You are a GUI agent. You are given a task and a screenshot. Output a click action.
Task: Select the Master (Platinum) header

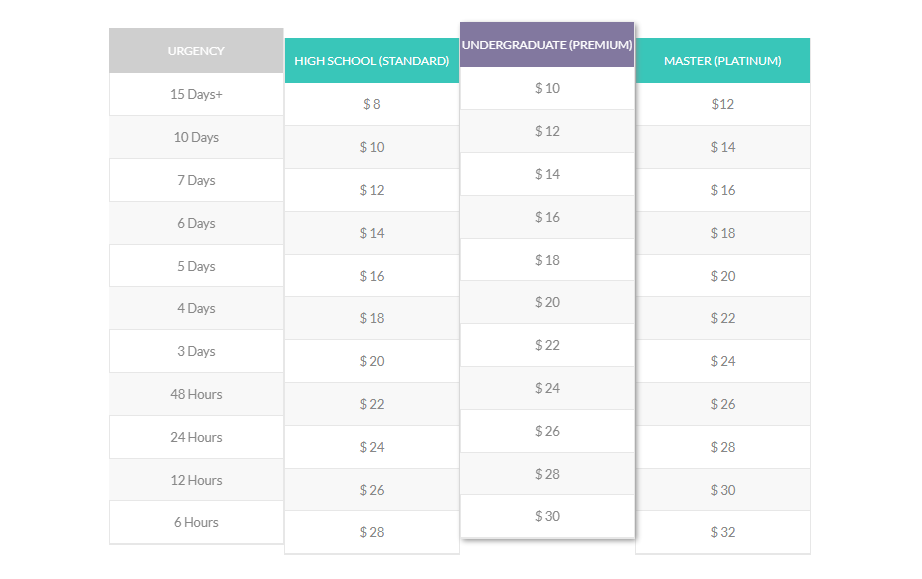tap(723, 61)
